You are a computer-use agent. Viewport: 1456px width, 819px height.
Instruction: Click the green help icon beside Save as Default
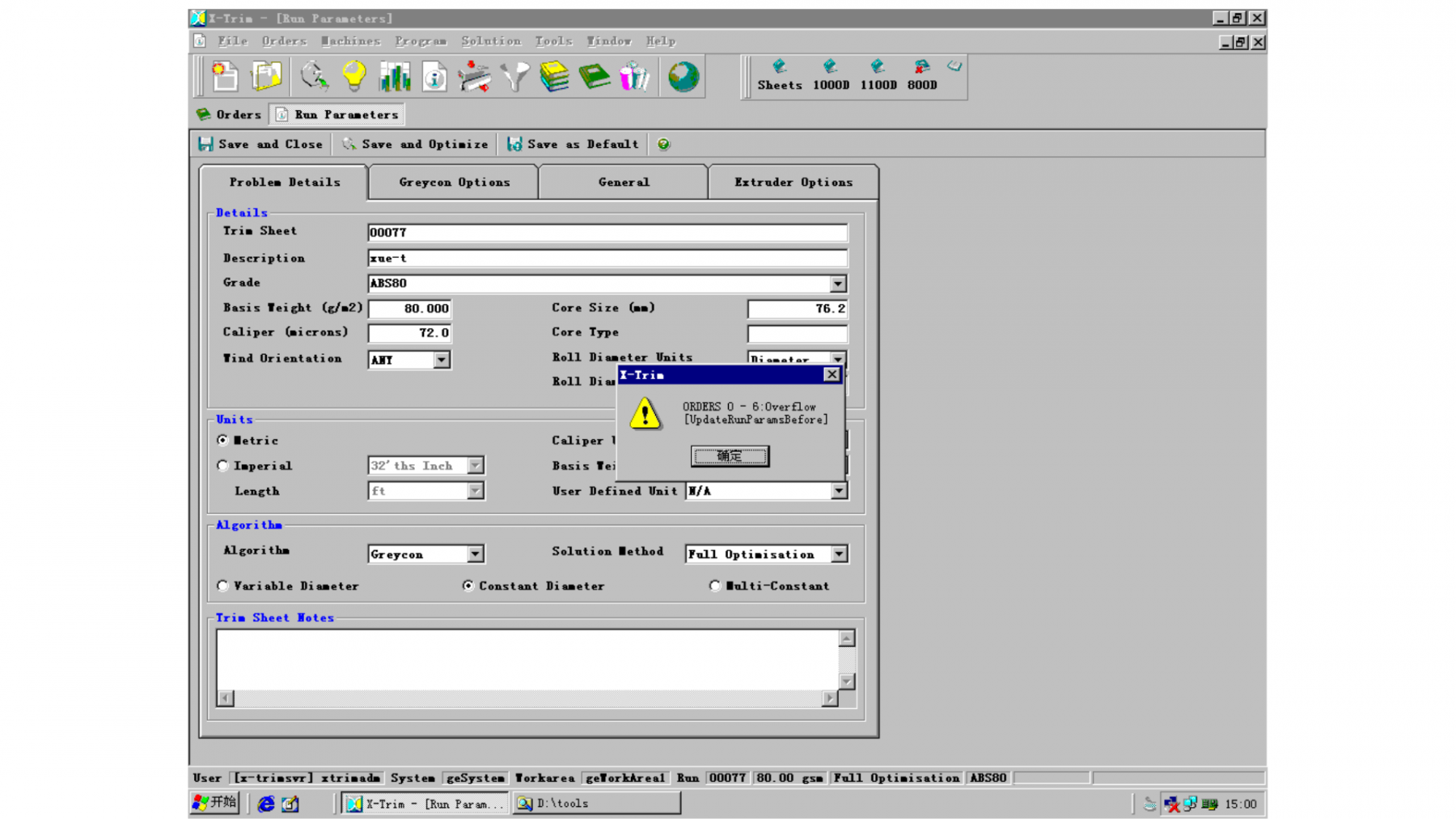pos(663,145)
